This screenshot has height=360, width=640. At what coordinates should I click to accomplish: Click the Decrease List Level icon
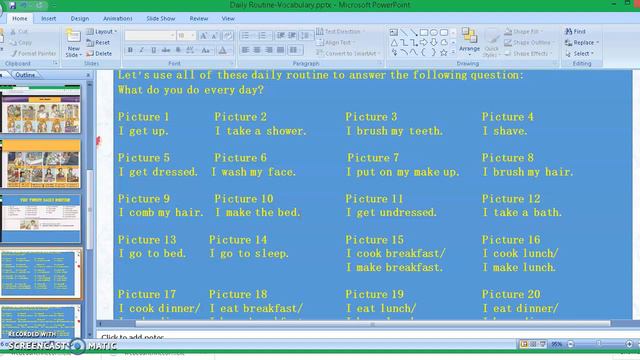click(281, 36)
